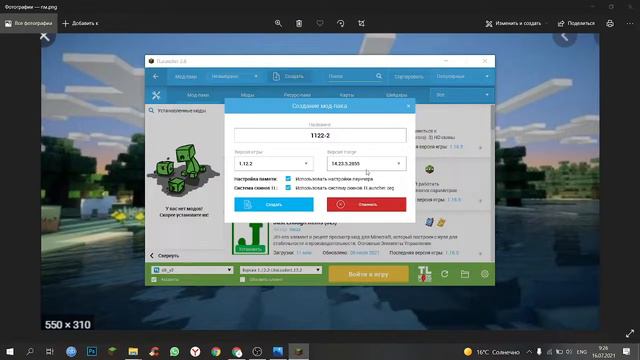Click the ENG language indicator
The width and height of the screenshot is (640, 360).
[582, 351]
